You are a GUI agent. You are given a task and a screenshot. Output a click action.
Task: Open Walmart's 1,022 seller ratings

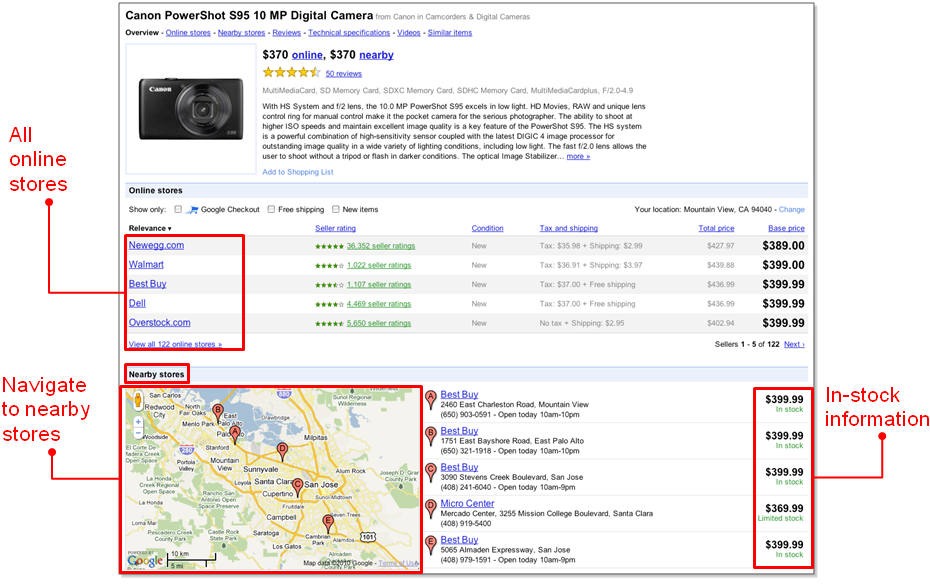(379, 265)
